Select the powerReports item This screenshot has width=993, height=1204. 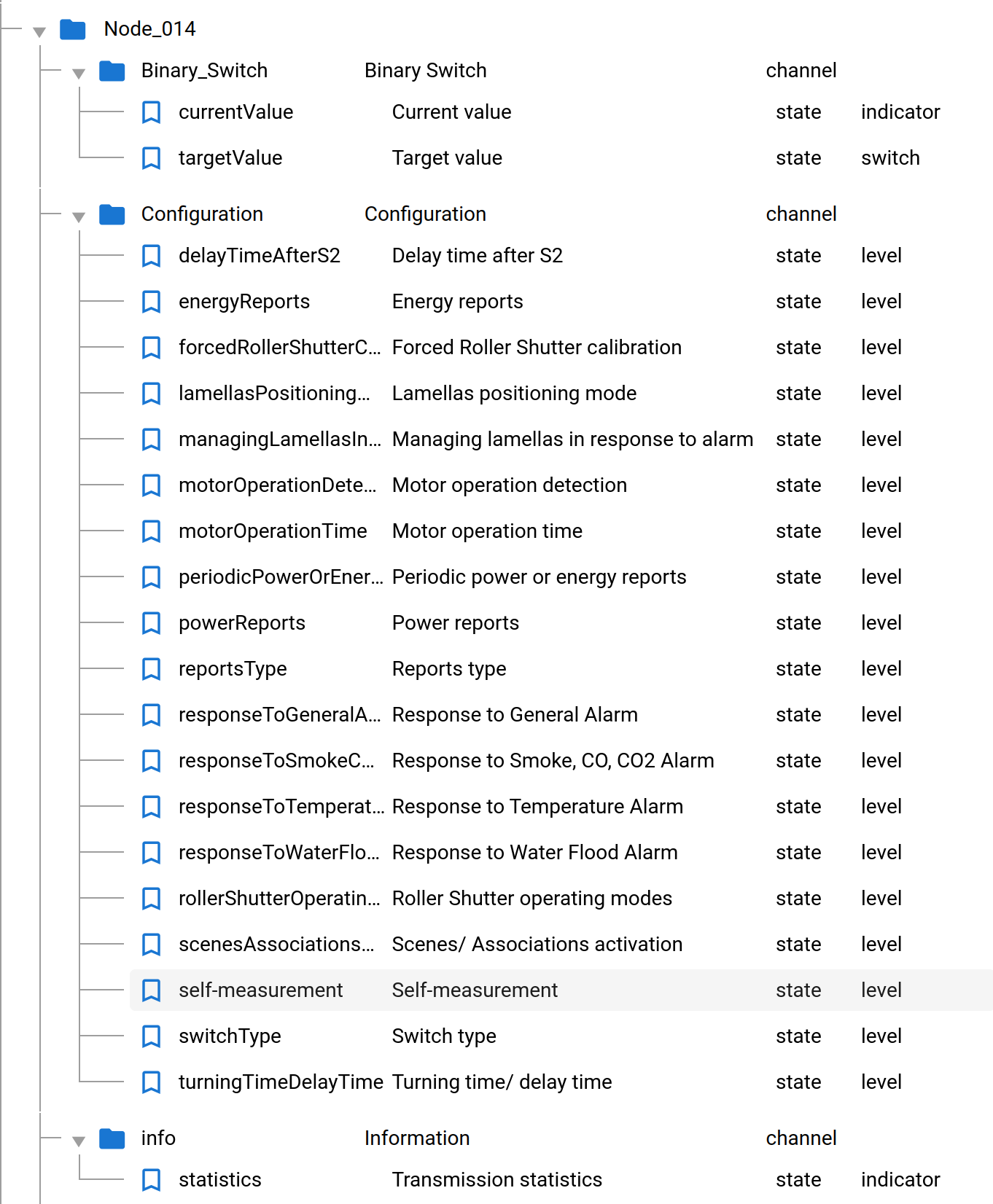coord(242,623)
